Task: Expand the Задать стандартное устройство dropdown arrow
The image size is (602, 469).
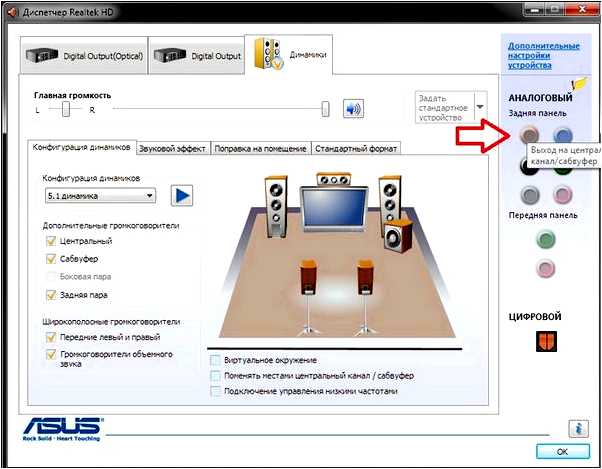Action: (x=480, y=107)
